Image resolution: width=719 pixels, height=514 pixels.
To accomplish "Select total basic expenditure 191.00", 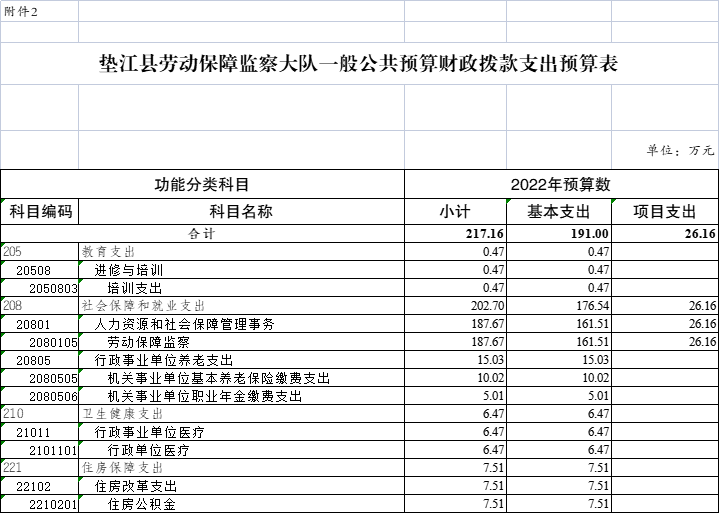I will 559,233.
